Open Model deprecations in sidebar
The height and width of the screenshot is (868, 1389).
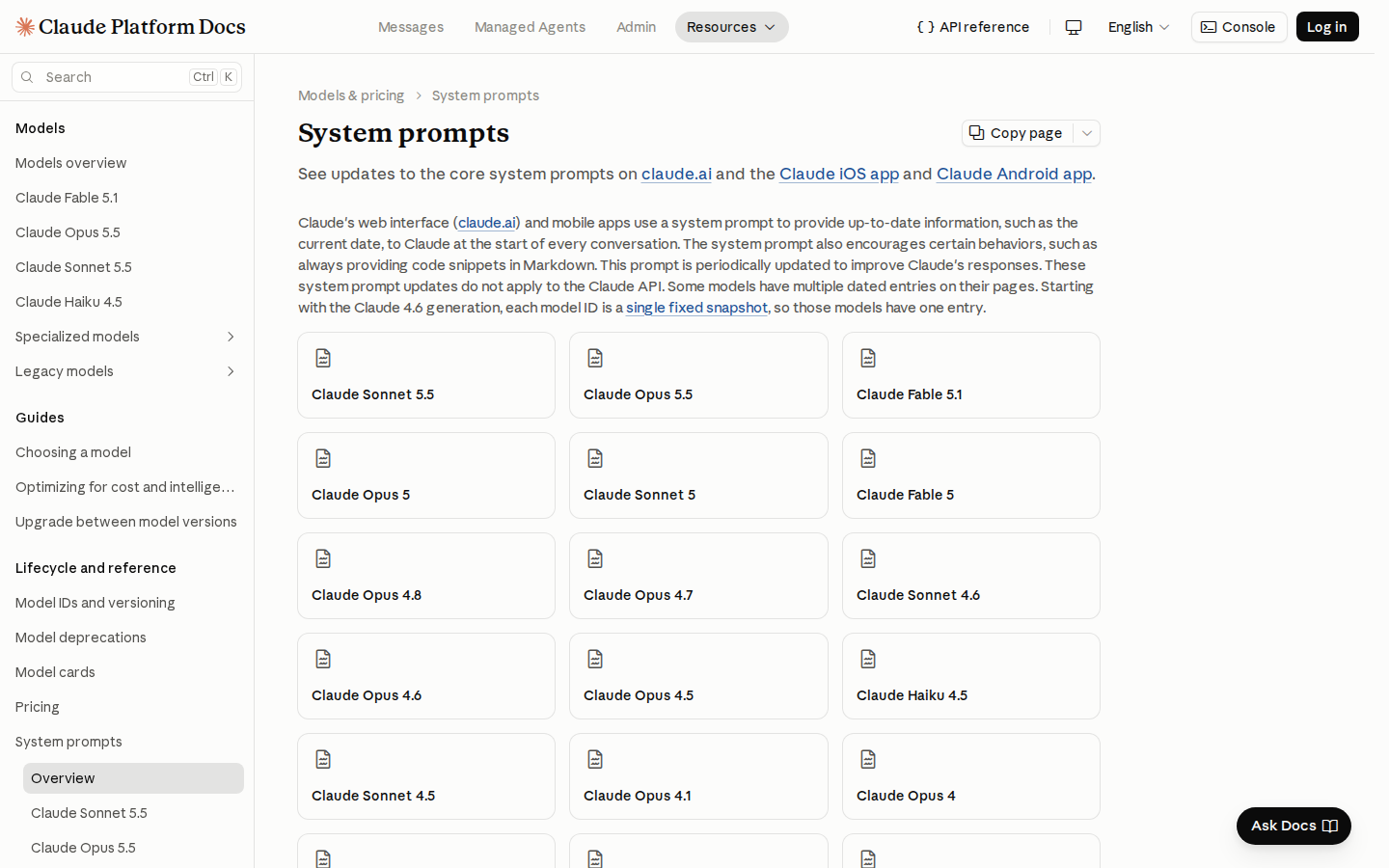[x=81, y=637]
